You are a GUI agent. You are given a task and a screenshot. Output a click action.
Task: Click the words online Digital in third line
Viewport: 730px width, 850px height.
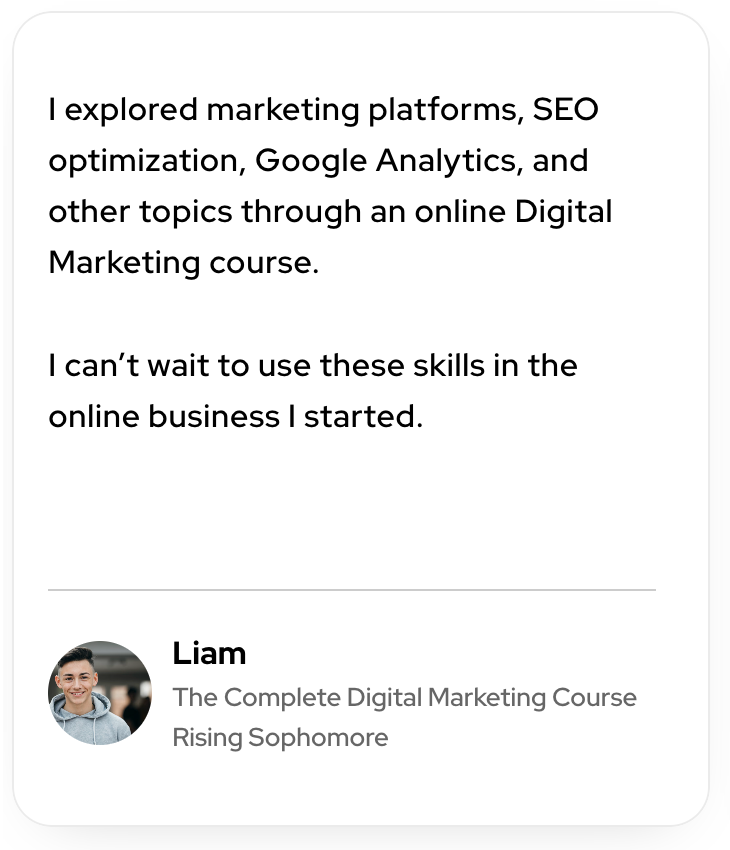point(514,211)
